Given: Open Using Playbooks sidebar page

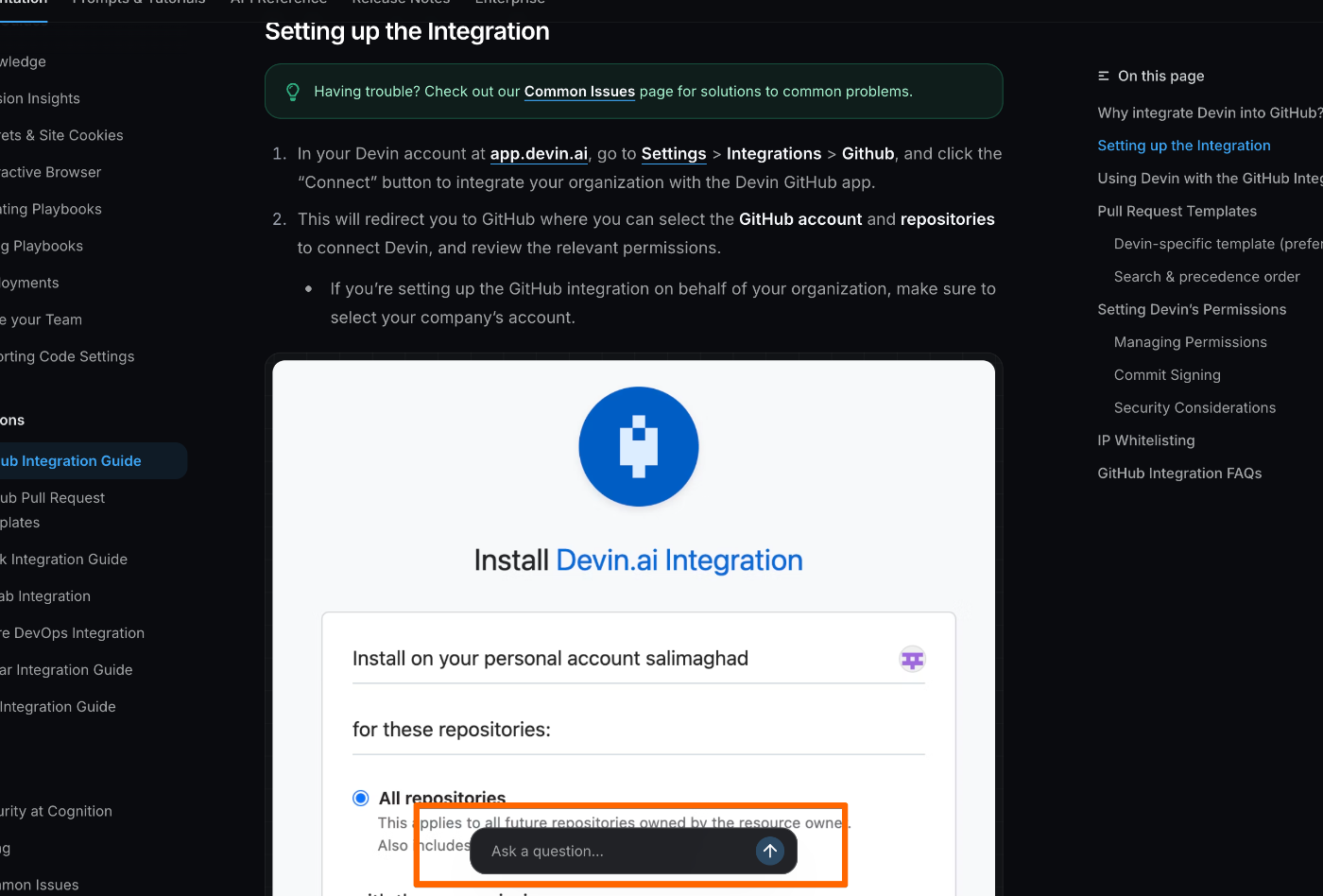Looking at the screenshot, I should [42, 246].
